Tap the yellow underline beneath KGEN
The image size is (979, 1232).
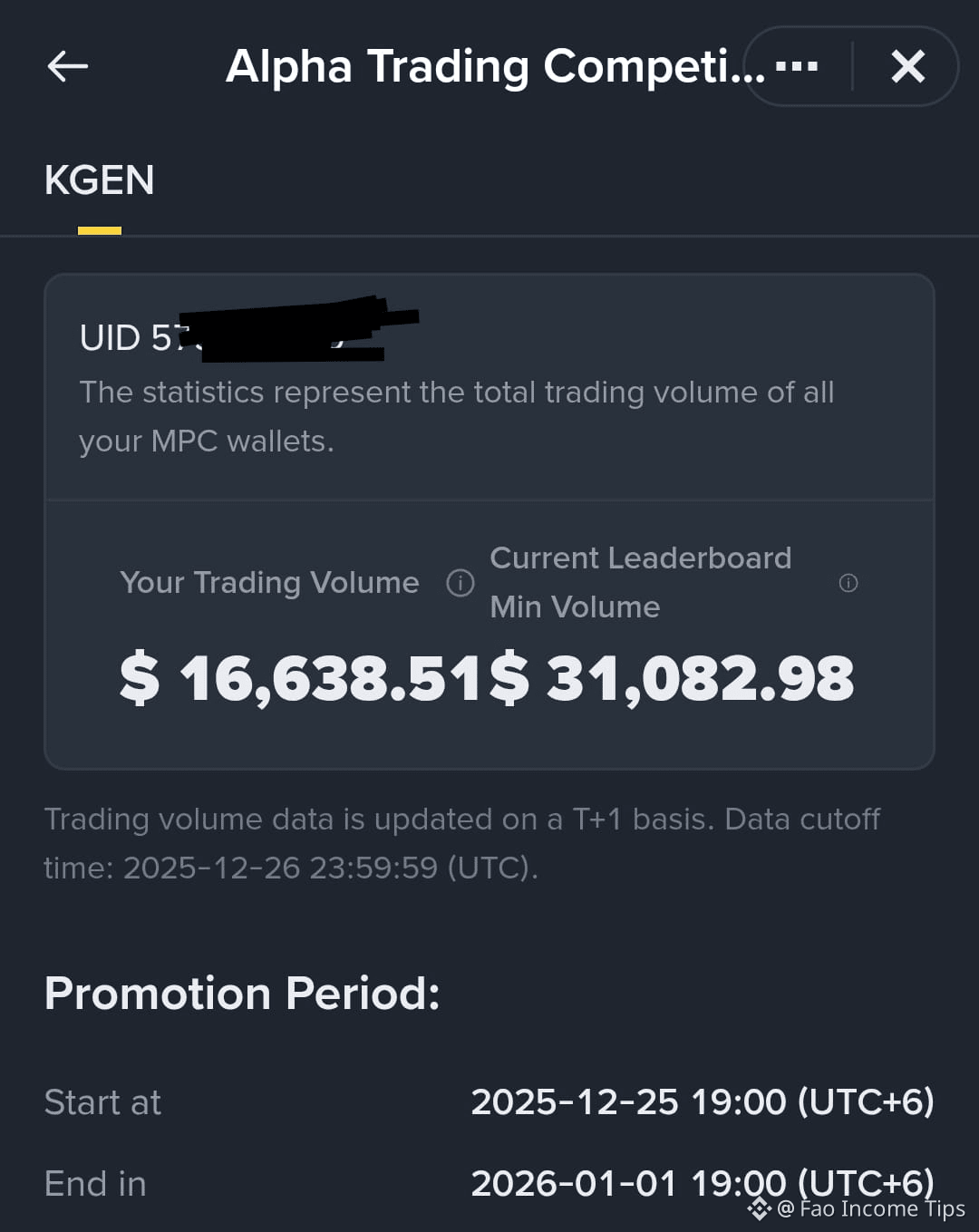100,231
